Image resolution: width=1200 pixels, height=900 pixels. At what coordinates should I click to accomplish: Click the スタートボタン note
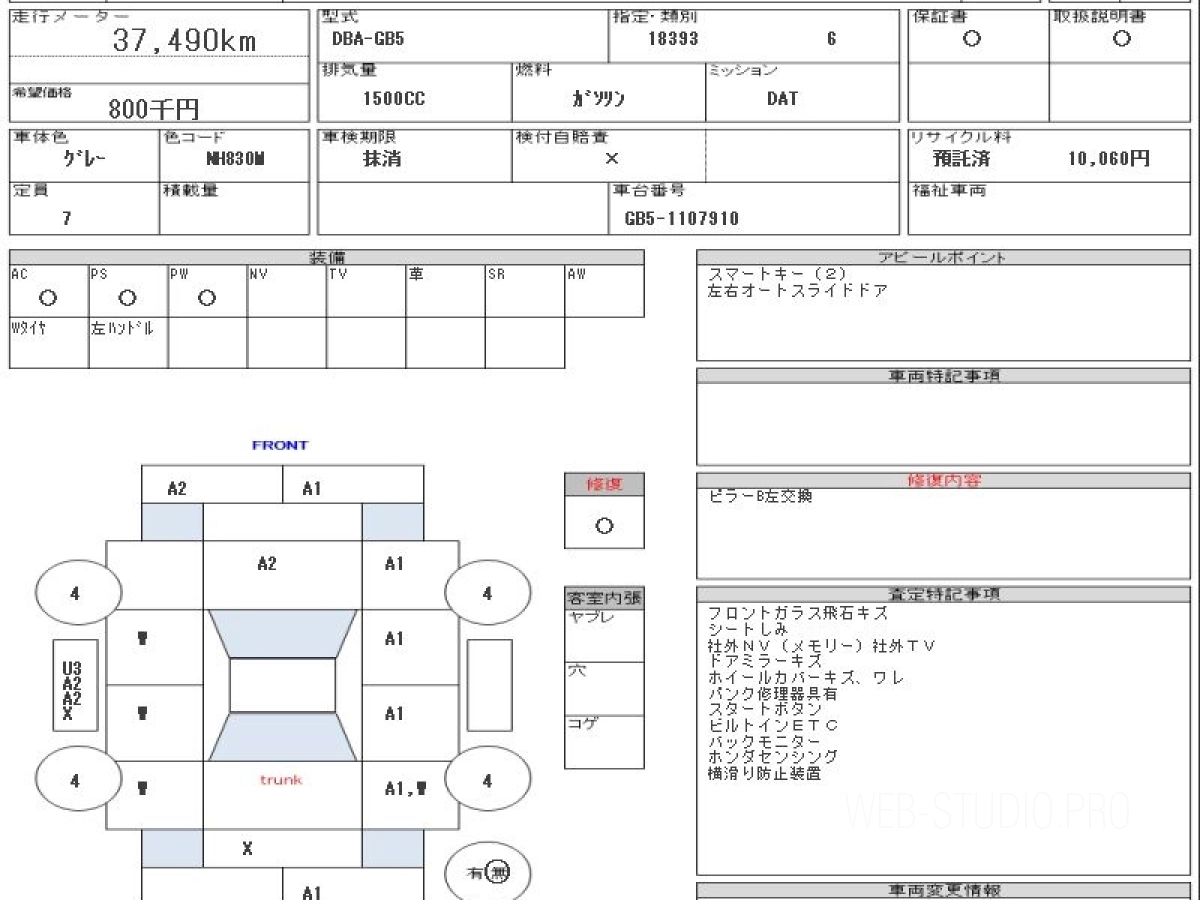pos(764,709)
